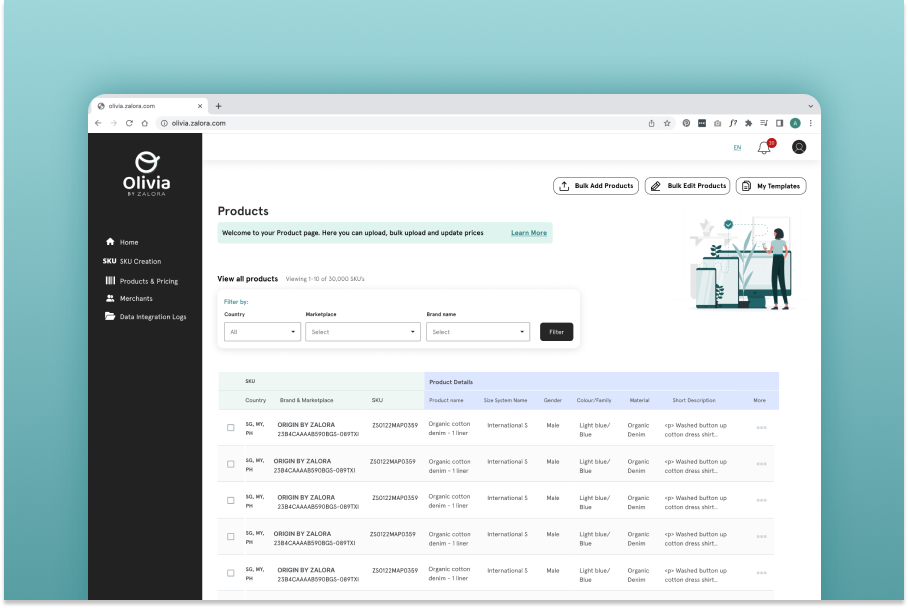Screen dimensions: 908x608
Task: Click the Material column header
Action: [639, 400]
